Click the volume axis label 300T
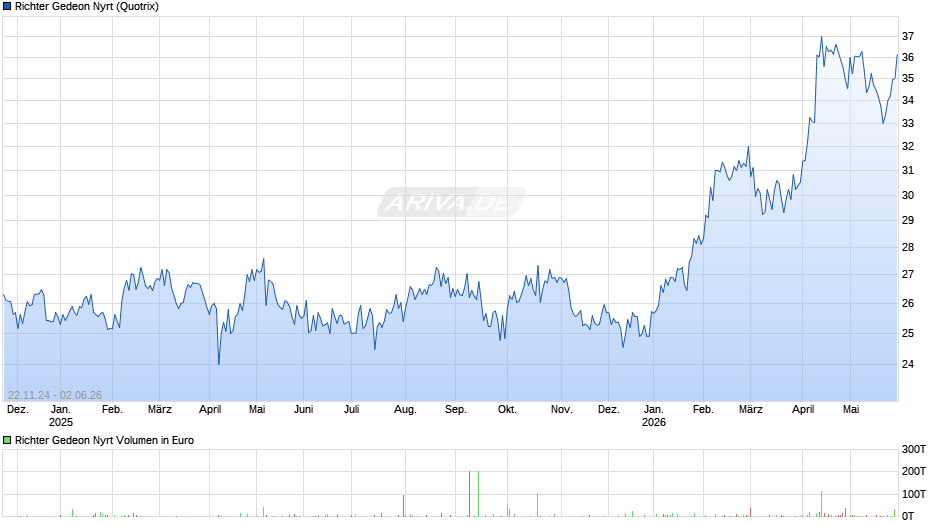This screenshot has height=526, width=940. 914,449
